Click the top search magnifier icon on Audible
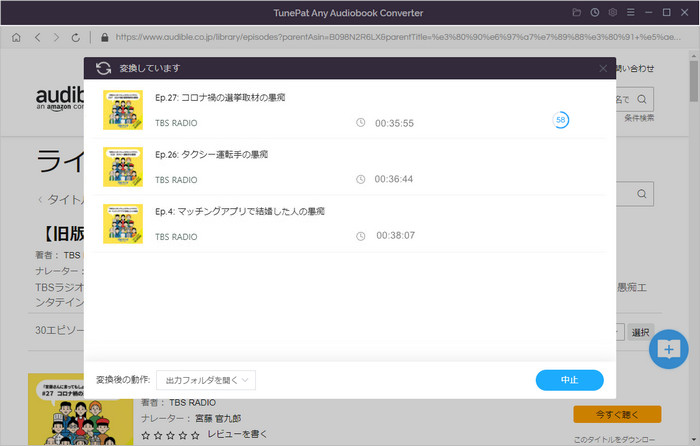This screenshot has height=446, width=700. click(642, 99)
